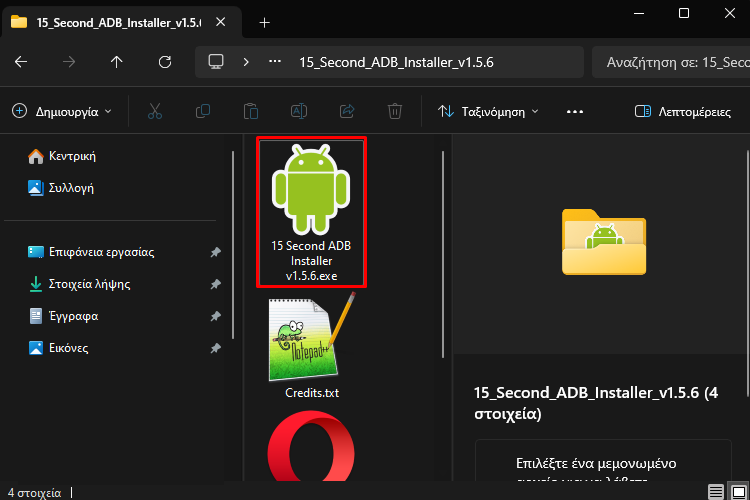Unpin Στοιχεία λήψης via its pin icon
This screenshot has width=750, height=500.
tap(216, 284)
